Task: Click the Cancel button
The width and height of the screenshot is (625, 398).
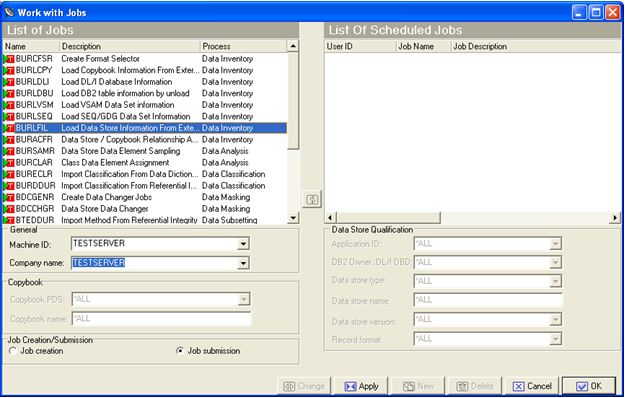Action: (x=532, y=386)
